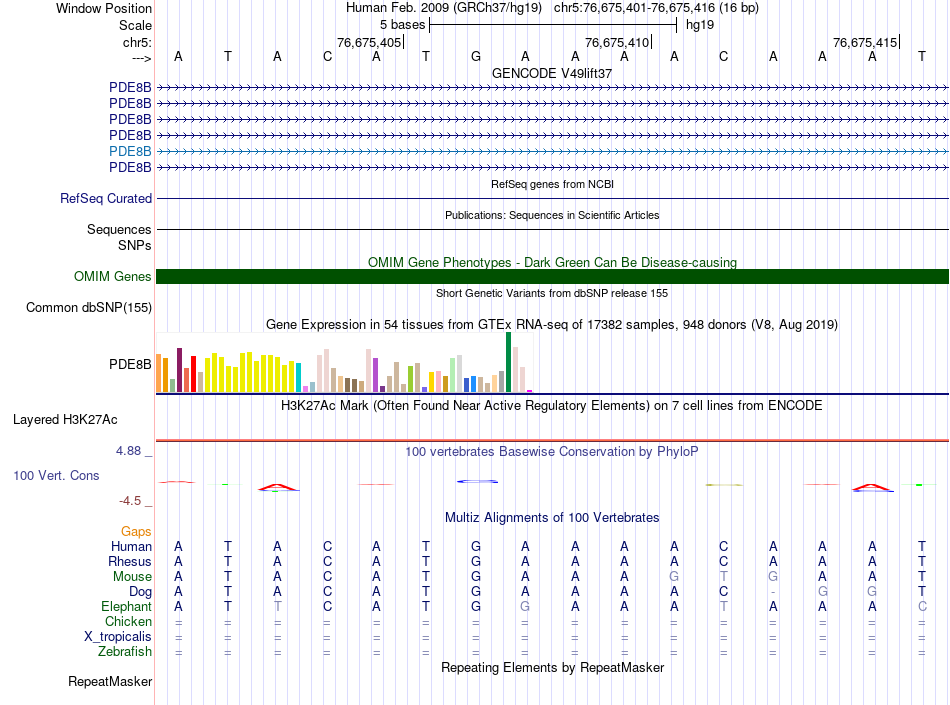Open the Layered H3K27Ac track settings label
Screen dimensions: 950x705
(65, 420)
